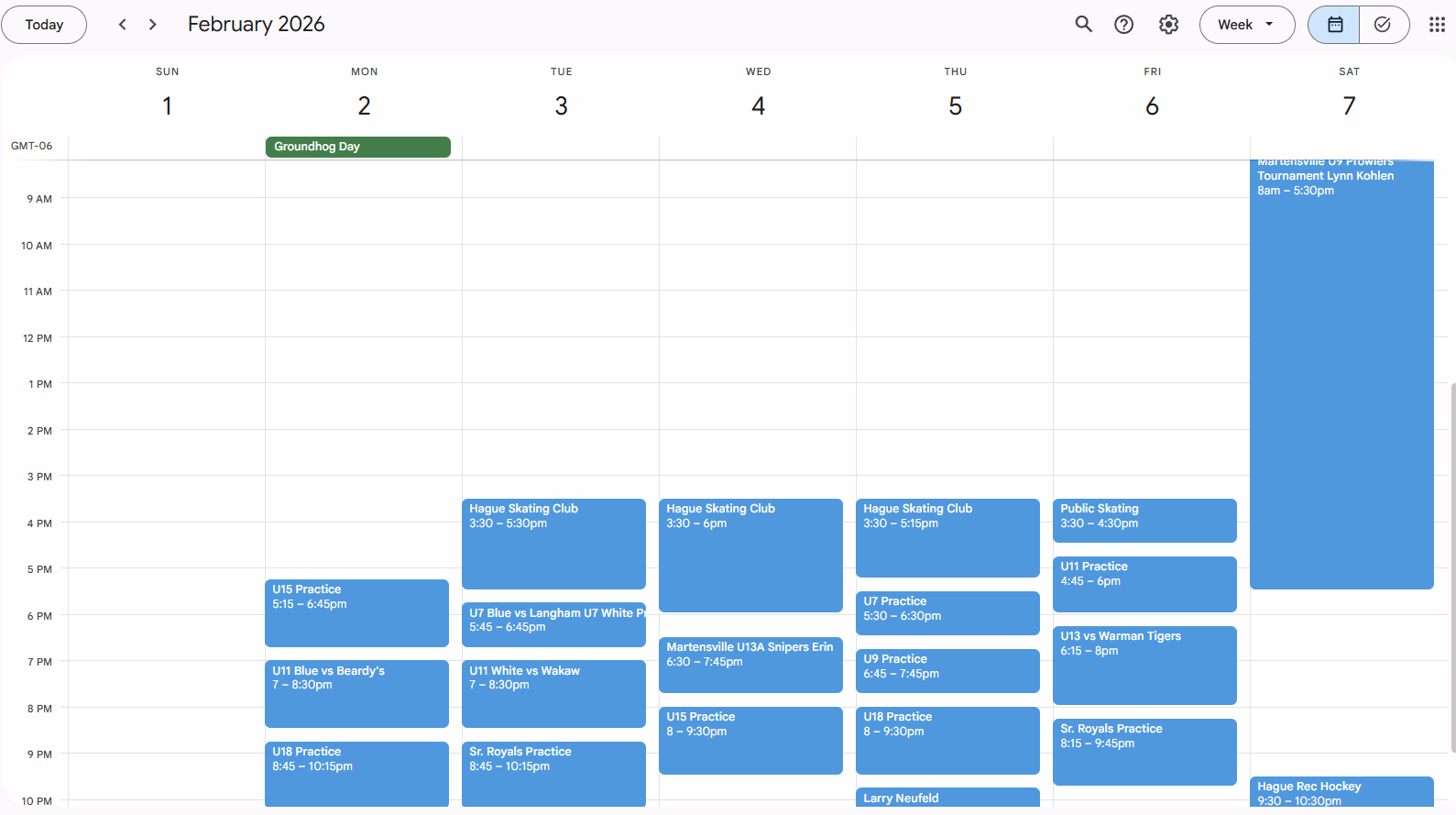Open the Groundhog Day all-day event

[357, 147]
